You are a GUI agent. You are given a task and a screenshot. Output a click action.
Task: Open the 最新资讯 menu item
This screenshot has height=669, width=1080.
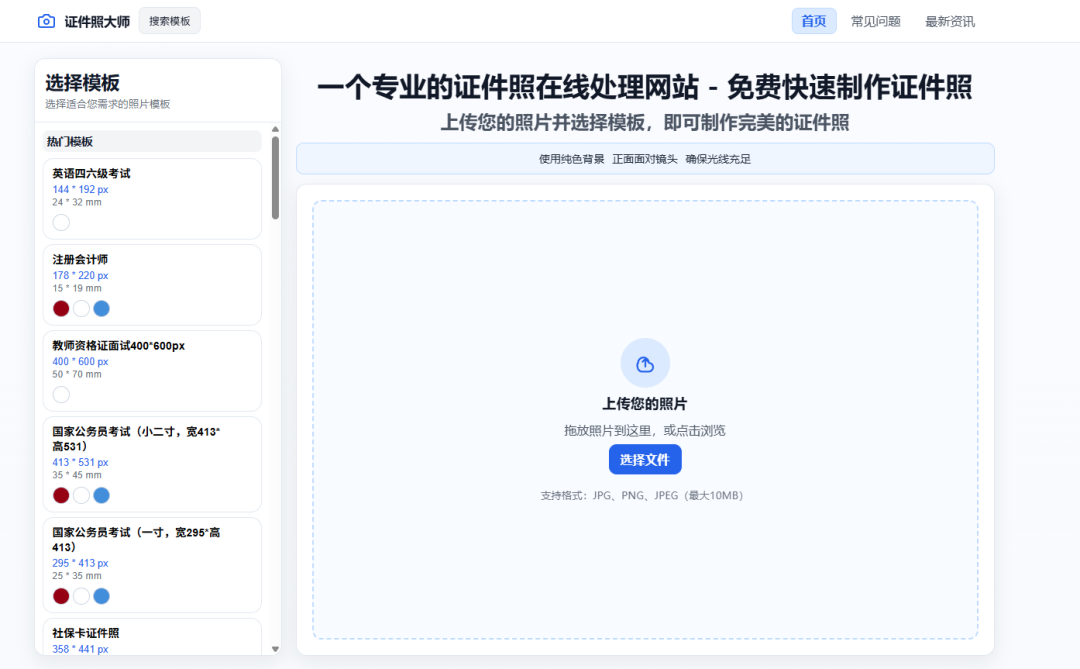pyautogui.click(x=948, y=20)
